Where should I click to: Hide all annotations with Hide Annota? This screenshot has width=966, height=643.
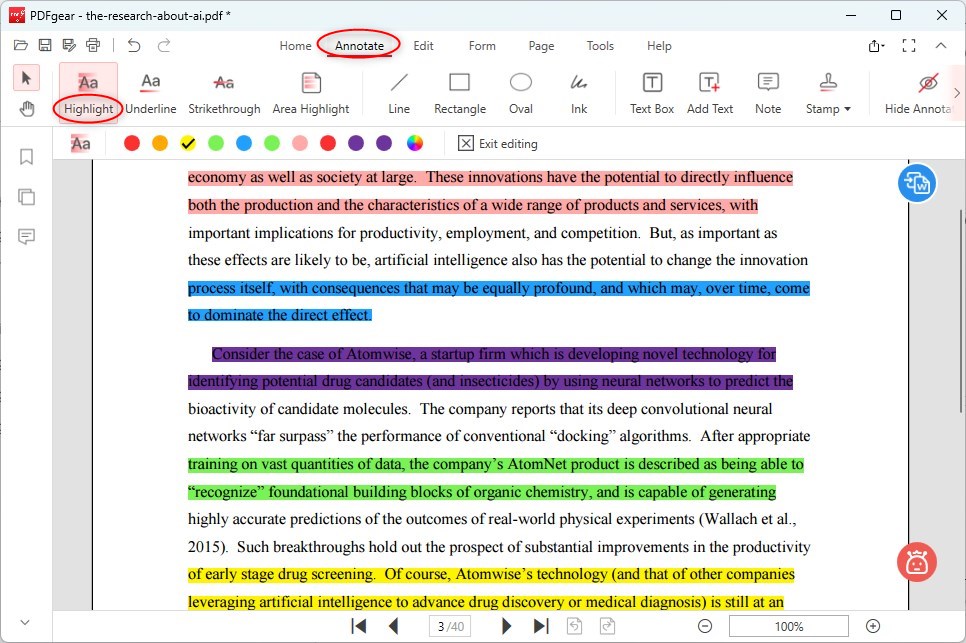point(916,90)
